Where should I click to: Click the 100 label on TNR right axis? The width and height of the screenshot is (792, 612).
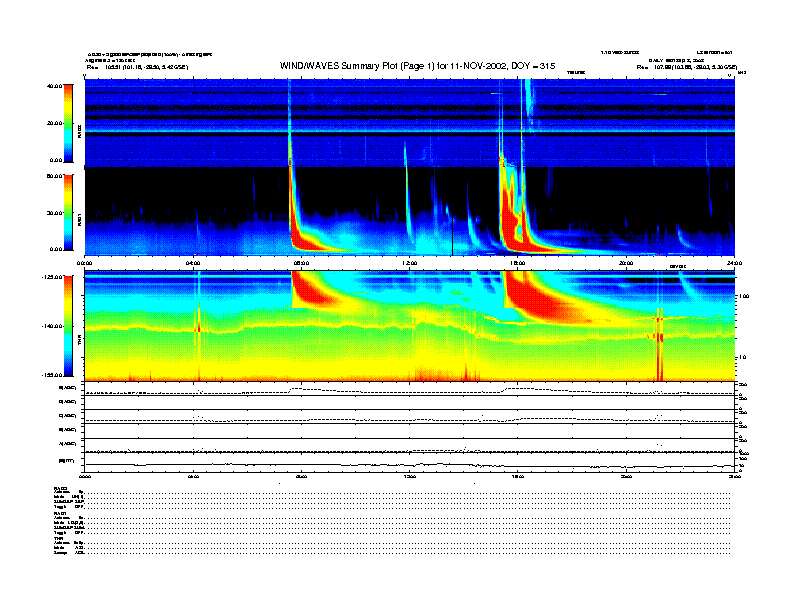pos(743,296)
